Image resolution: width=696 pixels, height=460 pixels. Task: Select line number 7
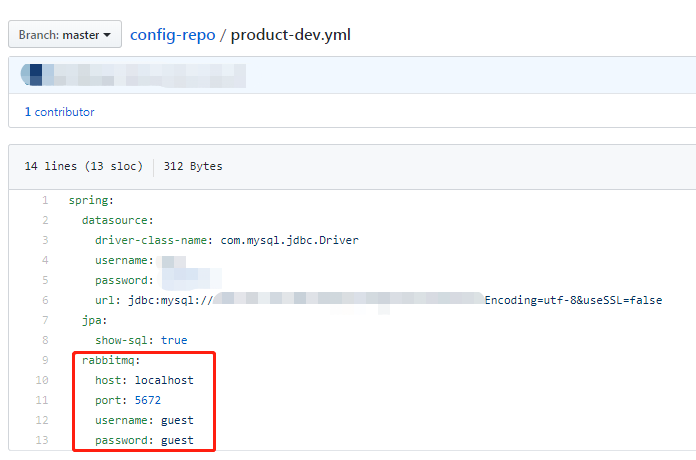(x=45, y=320)
